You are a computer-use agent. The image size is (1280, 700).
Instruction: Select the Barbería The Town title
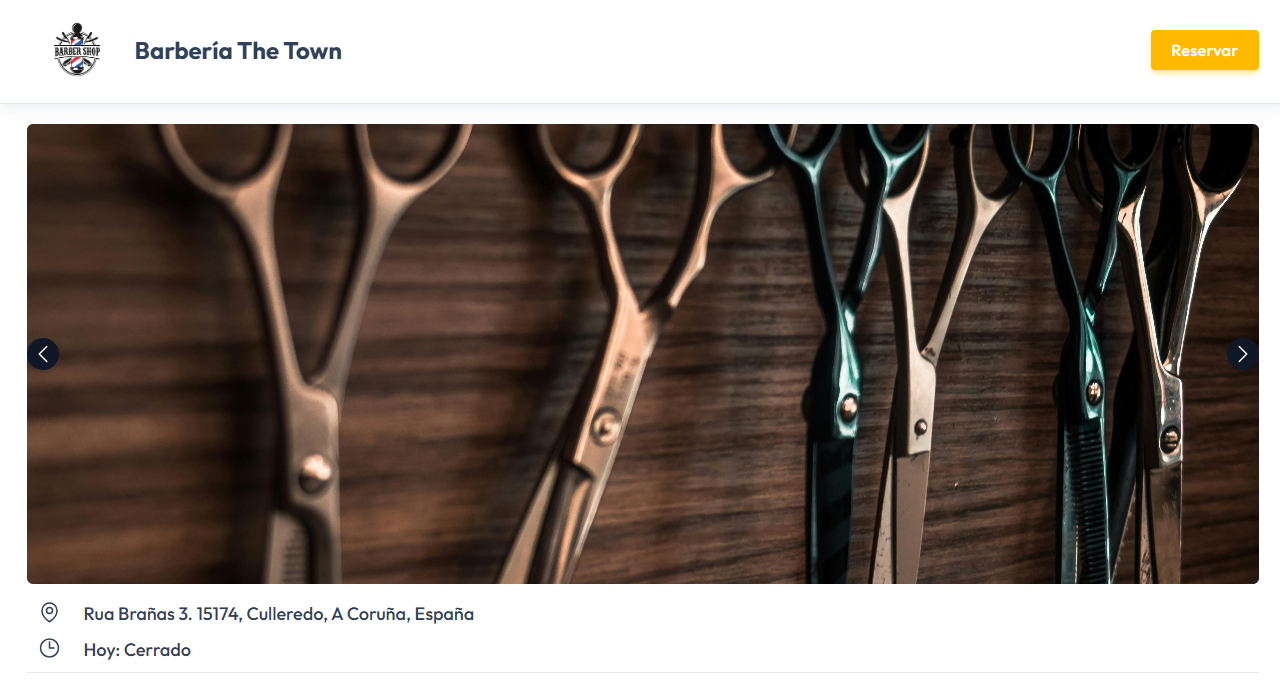[238, 51]
